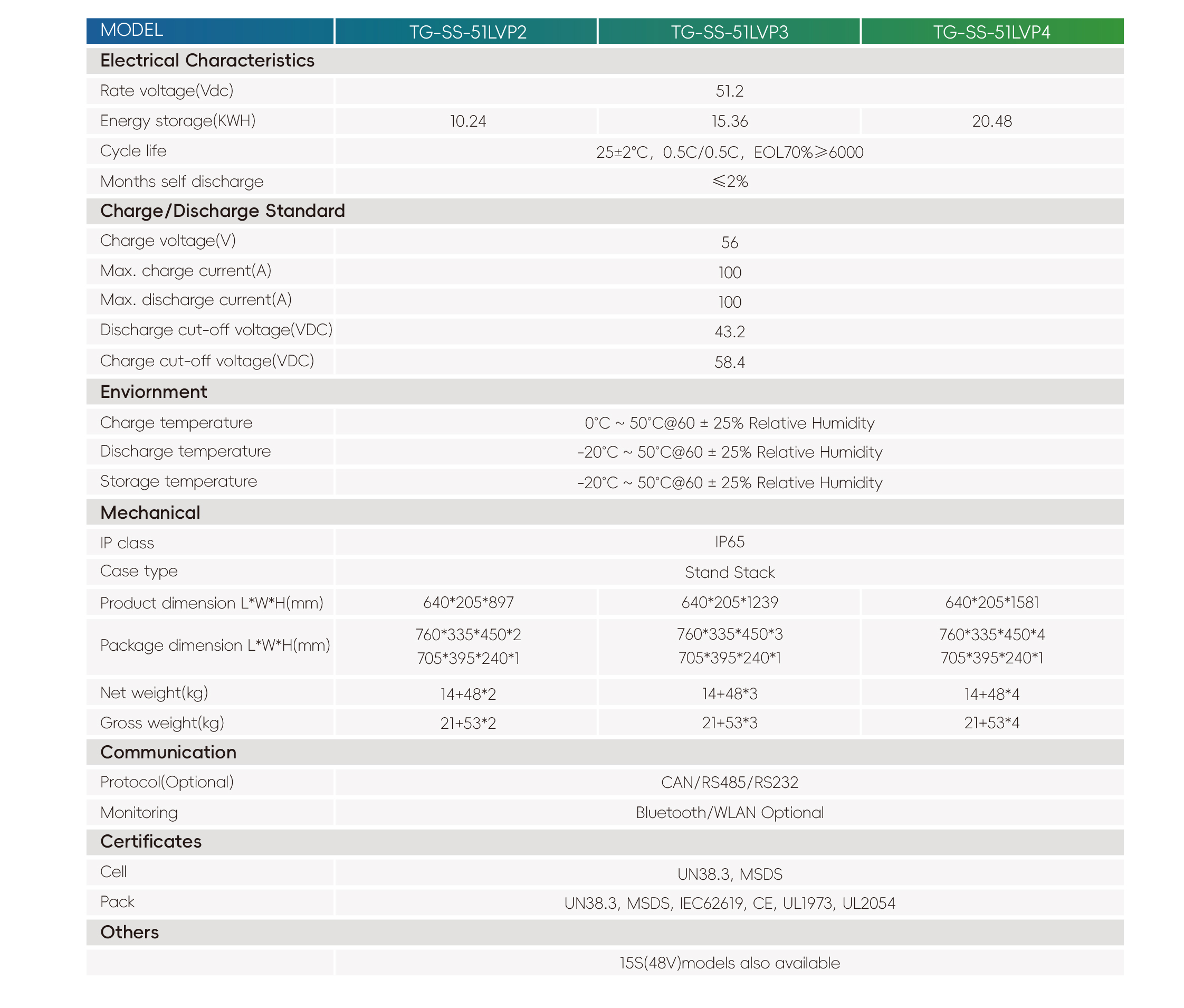Image resolution: width=1184 pixels, height=1008 pixels.
Task: Click the 10.24 energy storage value
Action: point(467,121)
